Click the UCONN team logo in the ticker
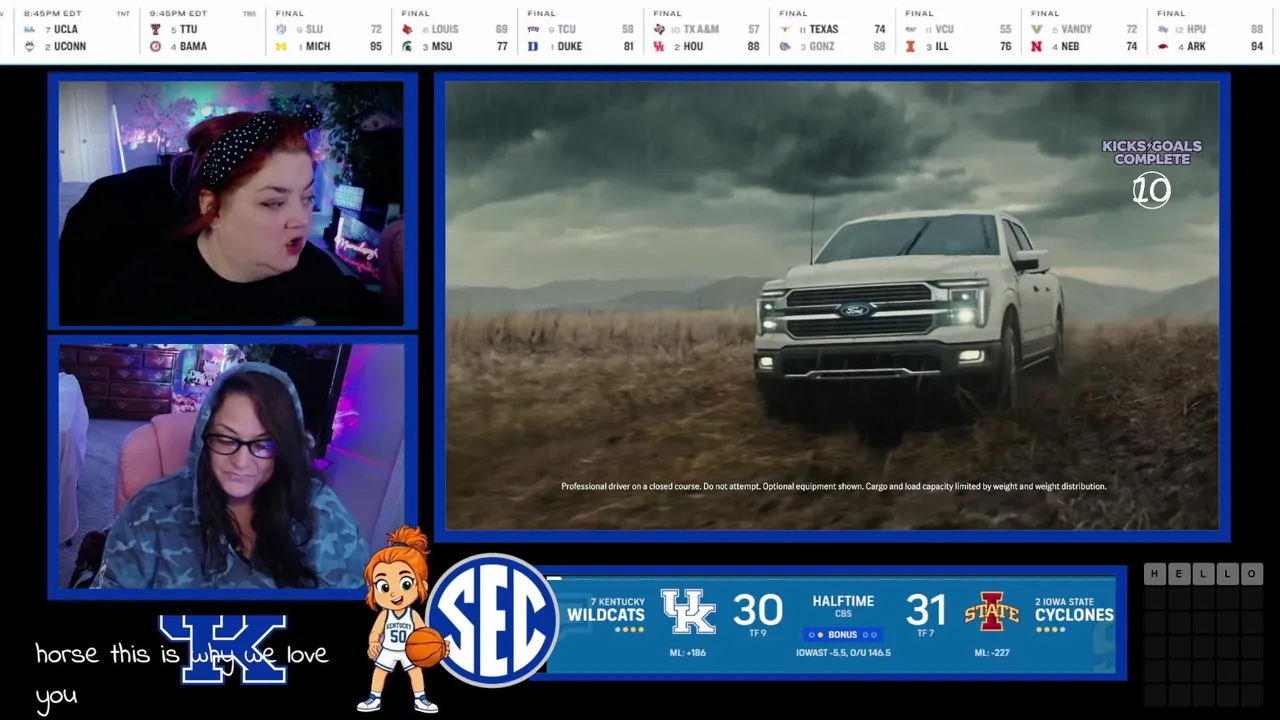This screenshot has width=1280, height=720. click(x=29, y=47)
